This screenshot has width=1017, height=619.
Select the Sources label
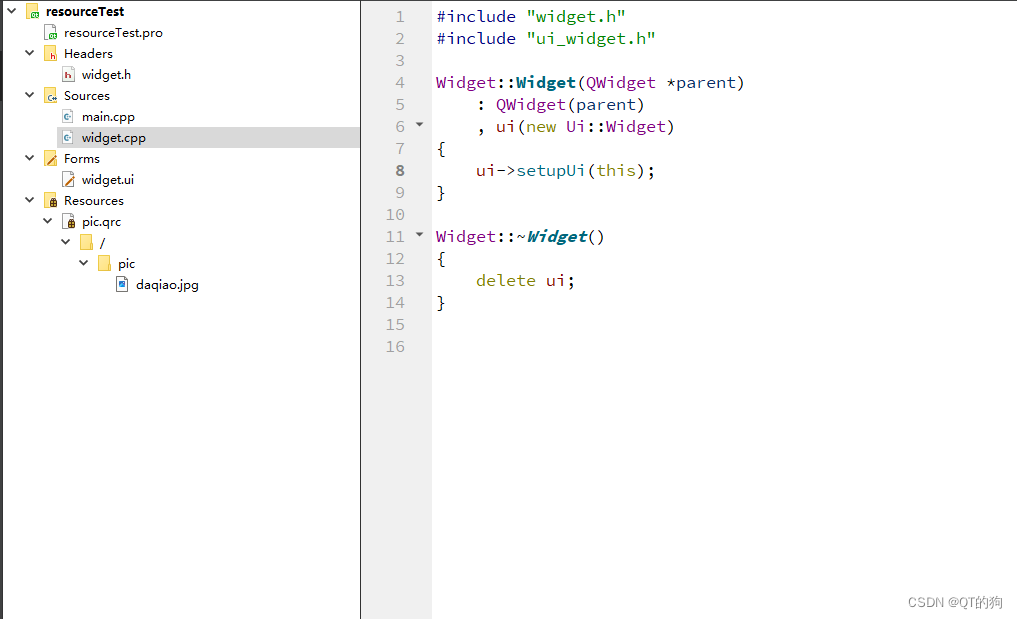pos(87,95)
